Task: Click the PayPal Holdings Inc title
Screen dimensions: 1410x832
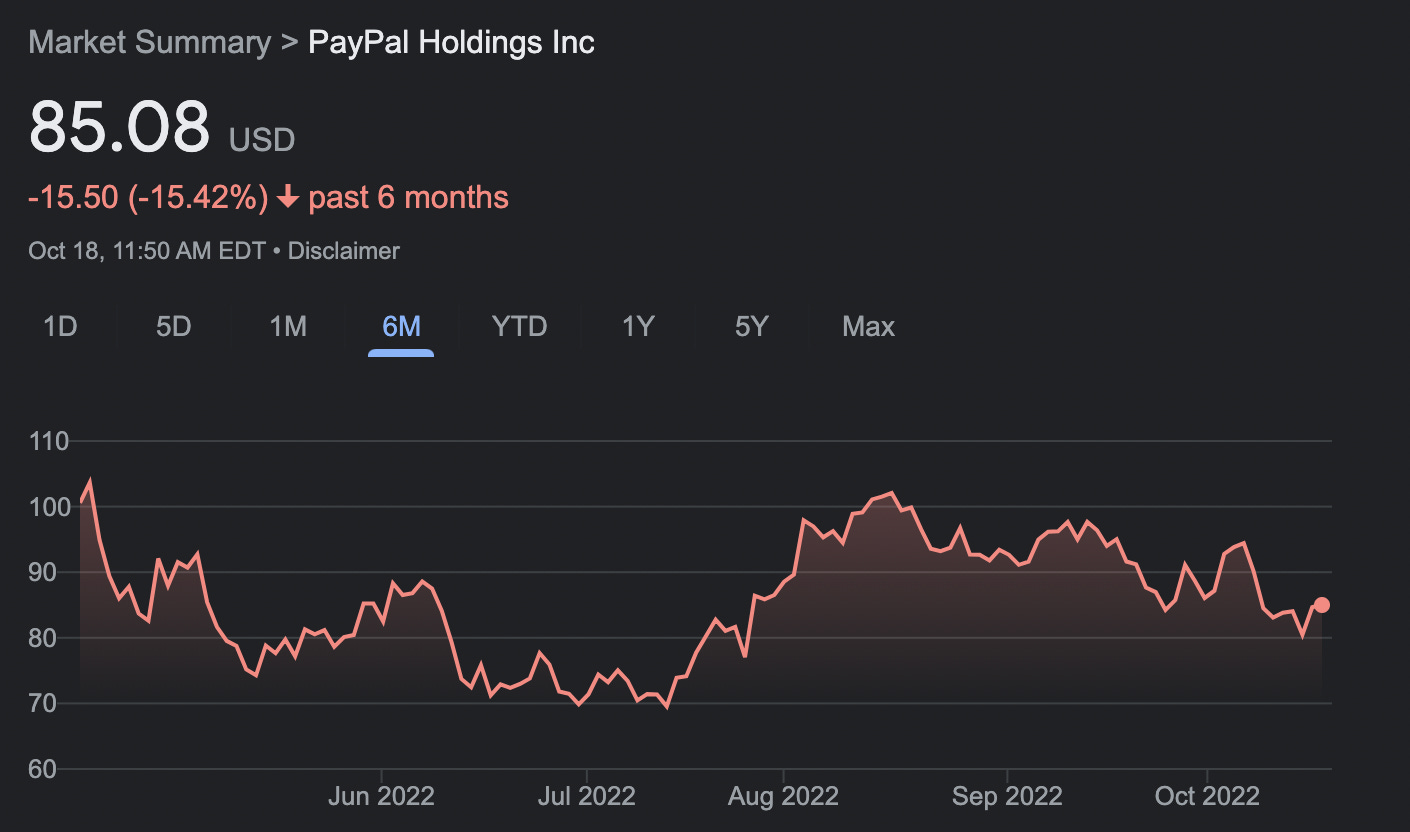Action: 451,42
